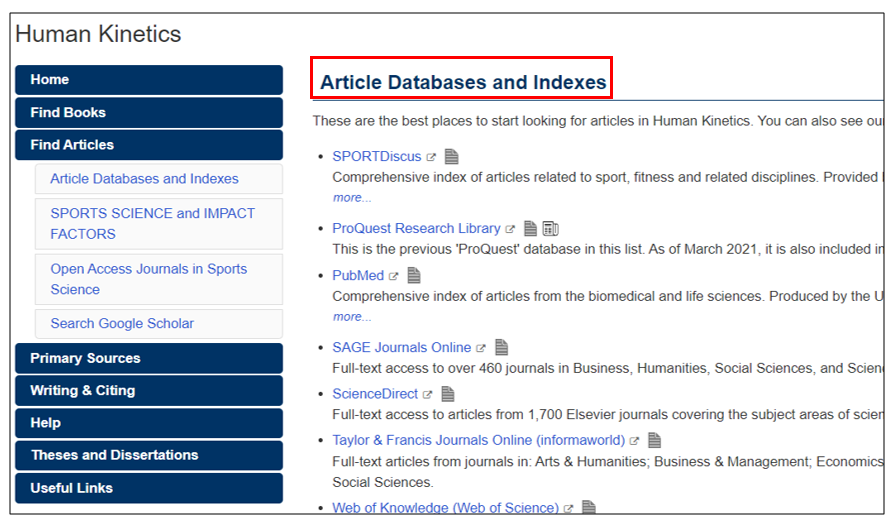Click the external link icon beside PubMed
This screenshot has height=525, width=892.
point(394,276)
